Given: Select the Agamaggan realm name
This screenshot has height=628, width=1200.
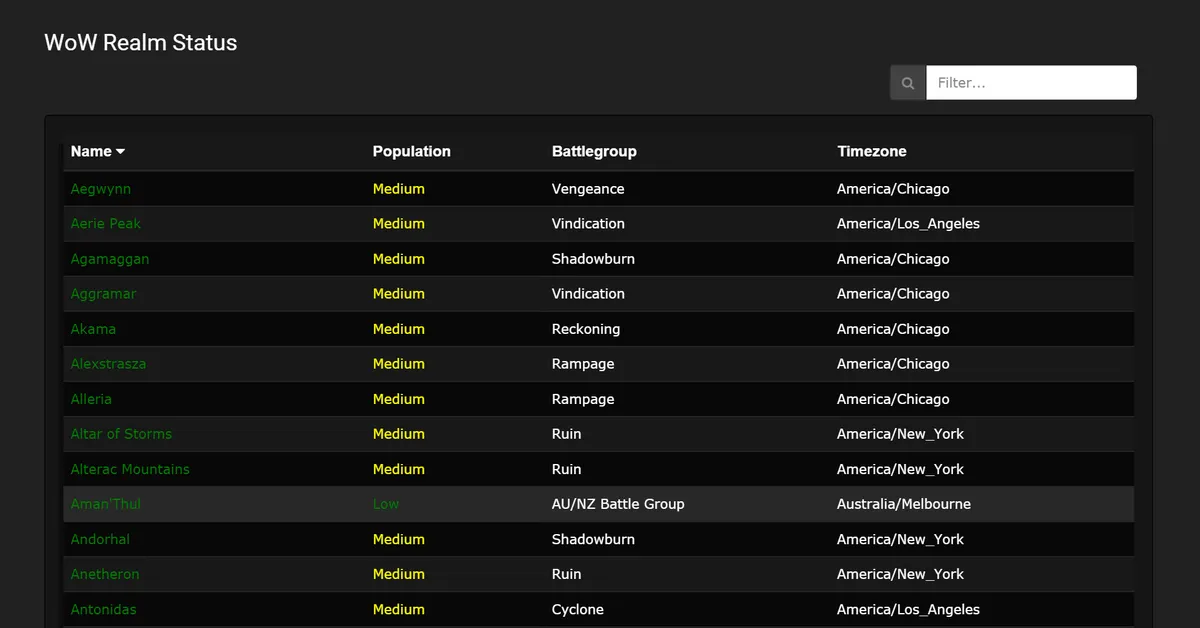Looking at the screenshot, I should coord(109,259).
